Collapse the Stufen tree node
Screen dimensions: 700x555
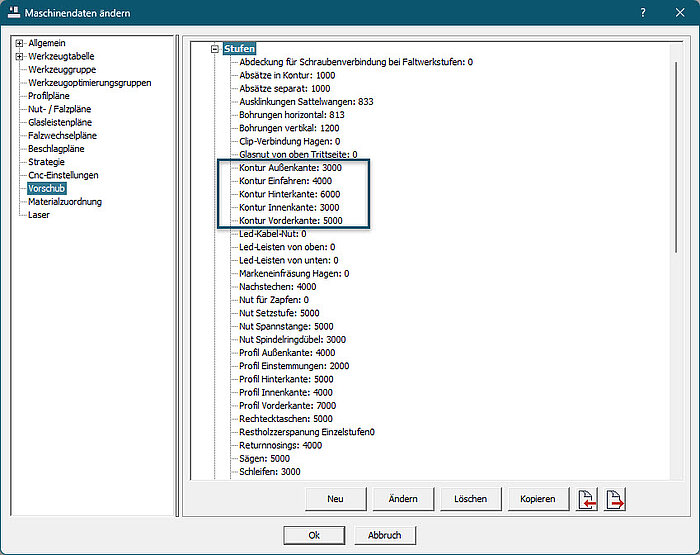coord(214,49)
